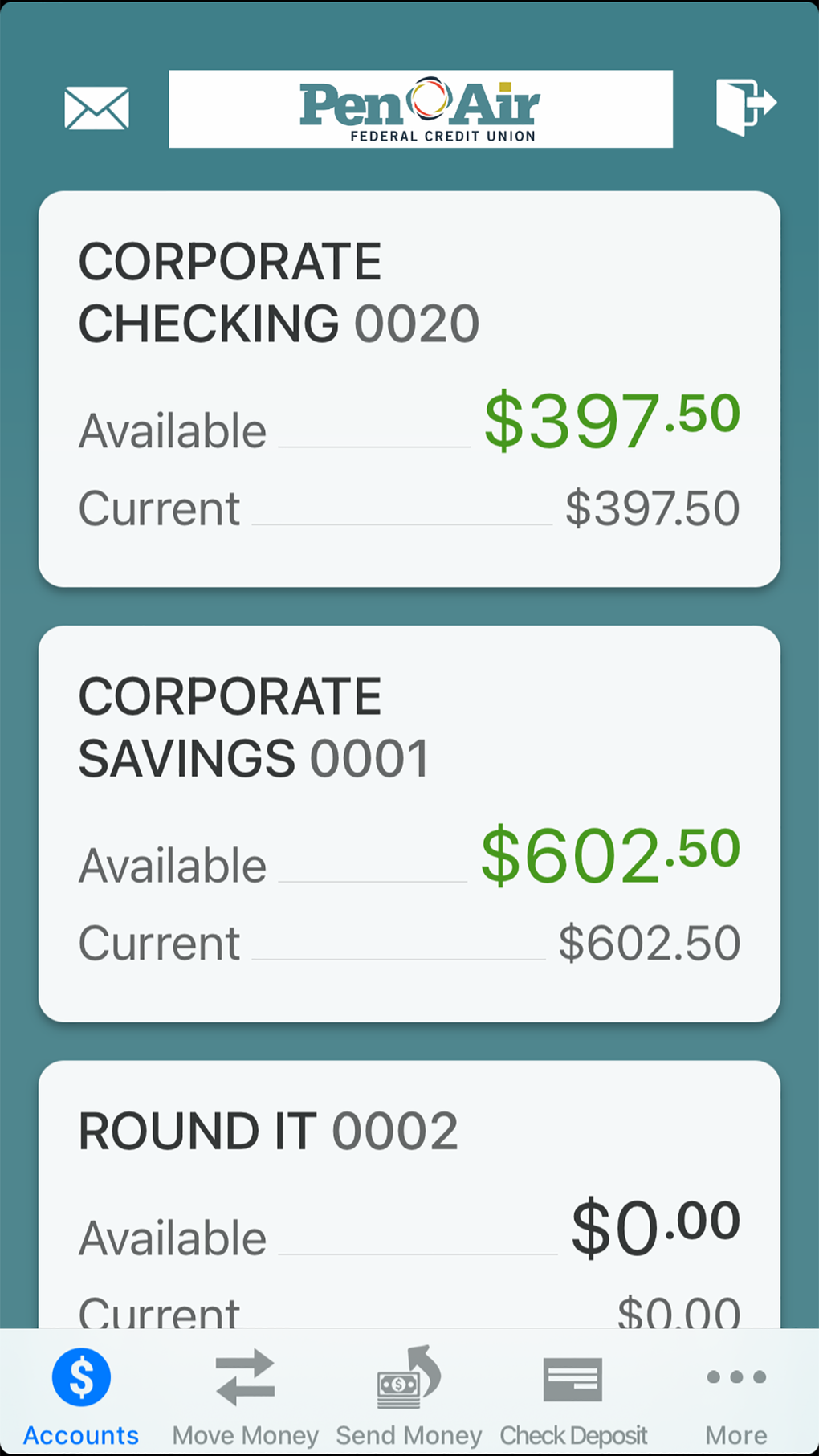Viewport: 819px width, 1456px height.
Task: Open the More tab label
Action: 735,1435
